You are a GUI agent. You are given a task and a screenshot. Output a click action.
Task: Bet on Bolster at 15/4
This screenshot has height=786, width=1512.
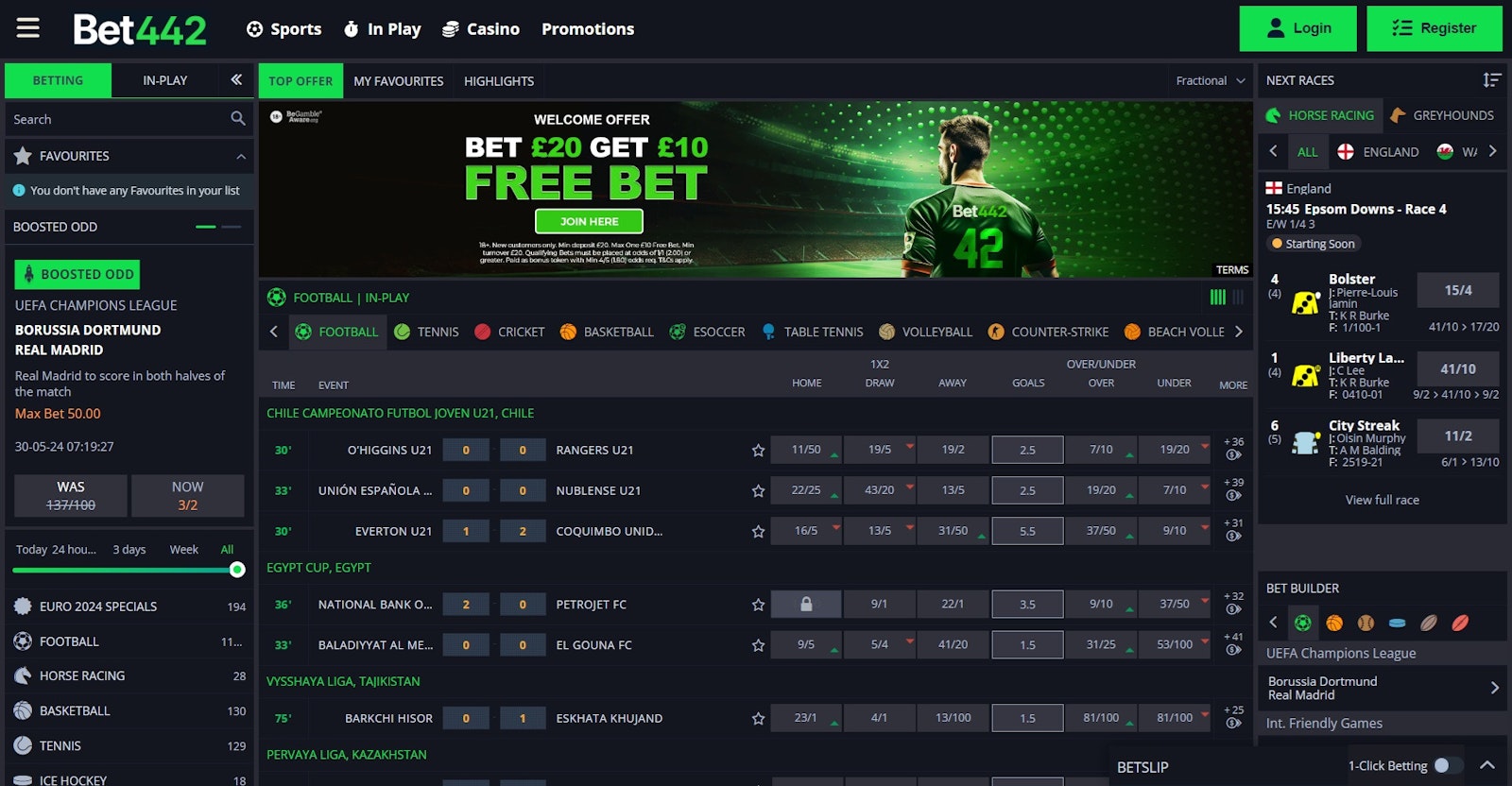(1458, 290)
